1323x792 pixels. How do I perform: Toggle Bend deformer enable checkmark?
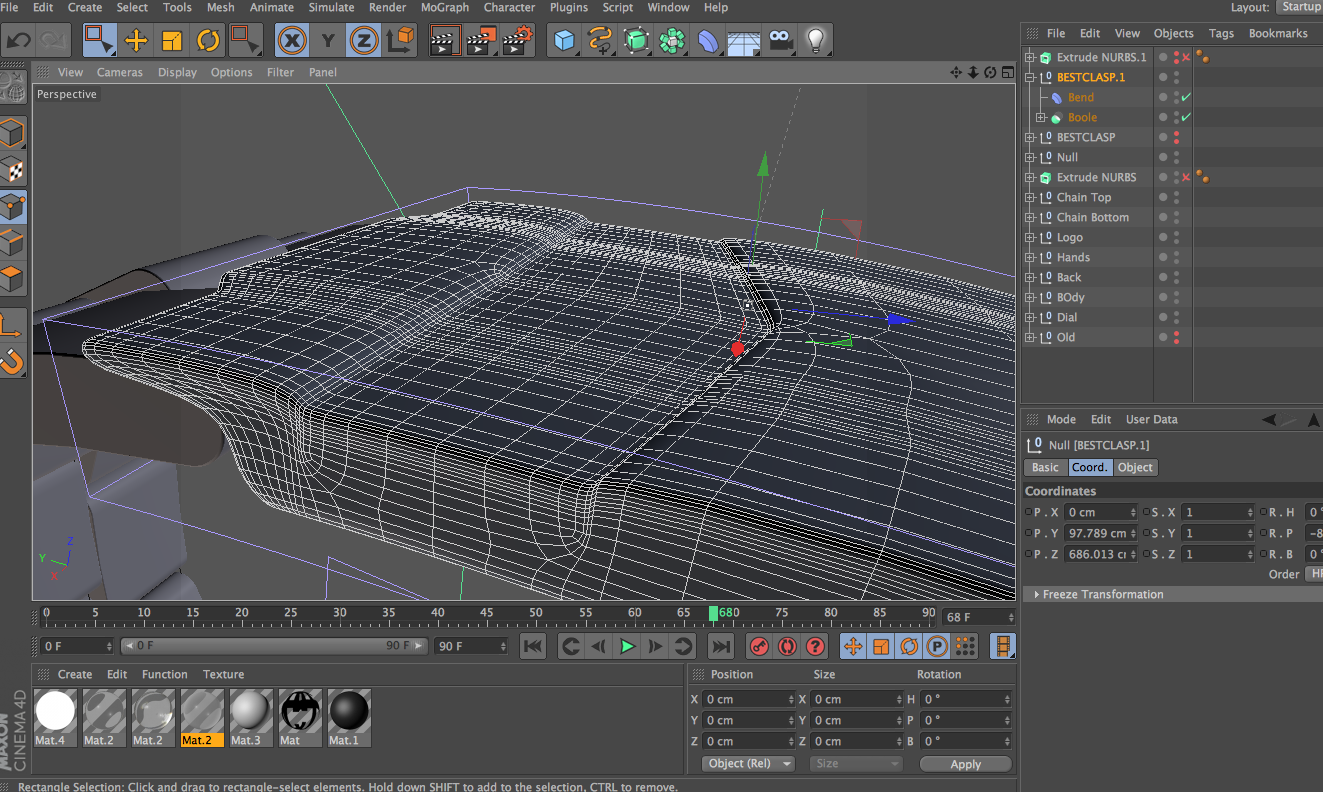click(x=1186, y=97)
